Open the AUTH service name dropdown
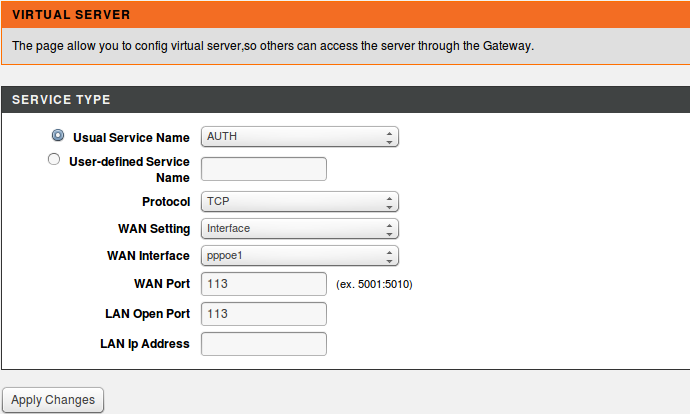 [x=300, y=136]
